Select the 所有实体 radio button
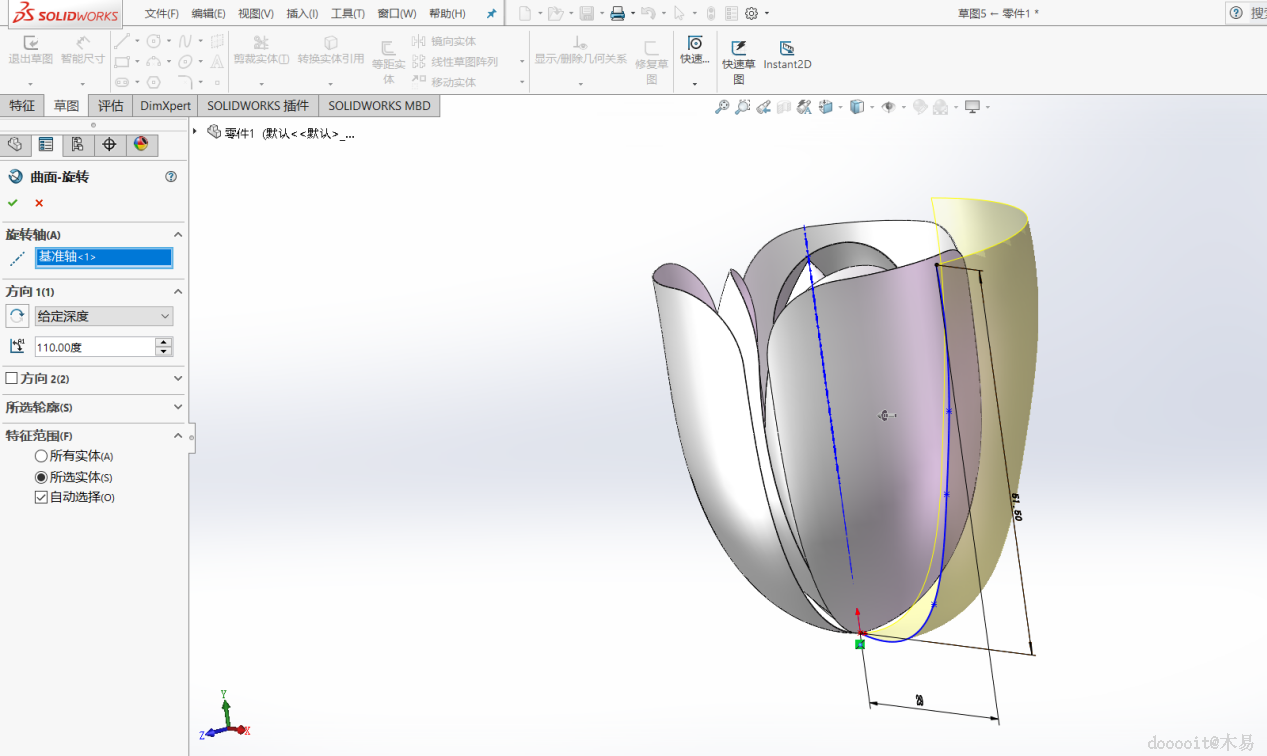Screen dimensions: 1267x756 [x=41, y=456]
